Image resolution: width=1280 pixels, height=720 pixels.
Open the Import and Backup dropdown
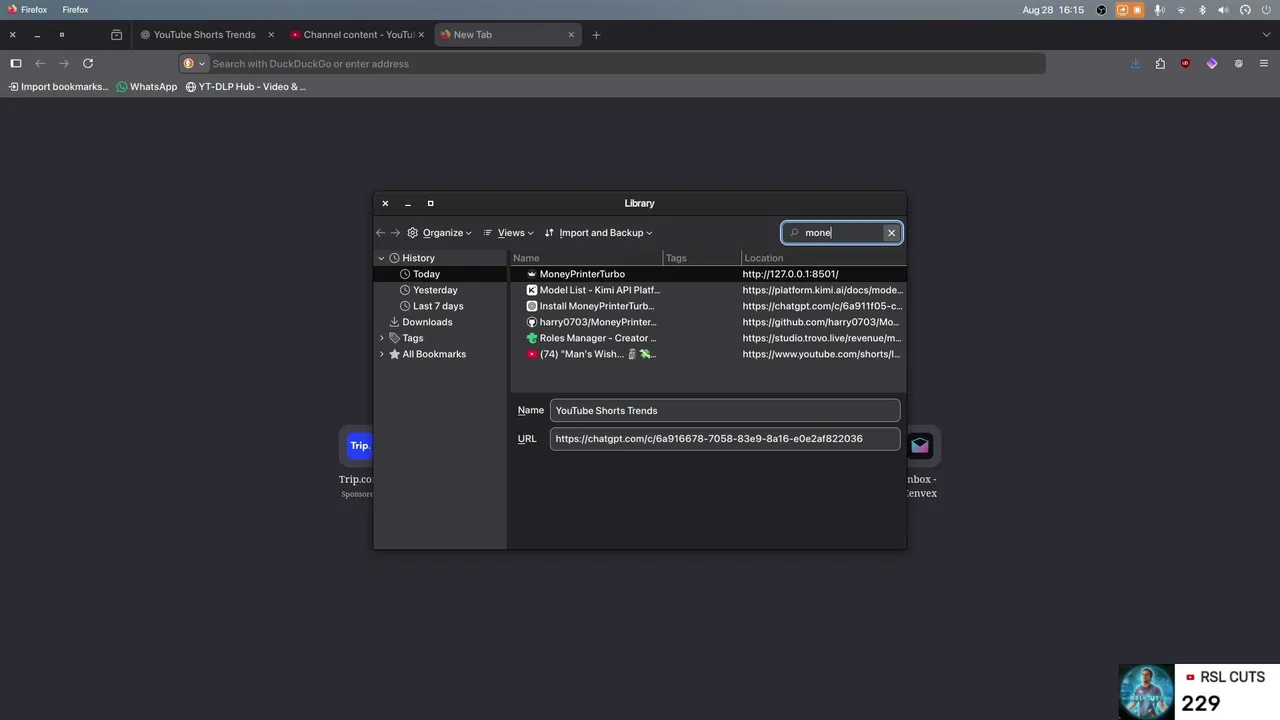click(598, 233)
